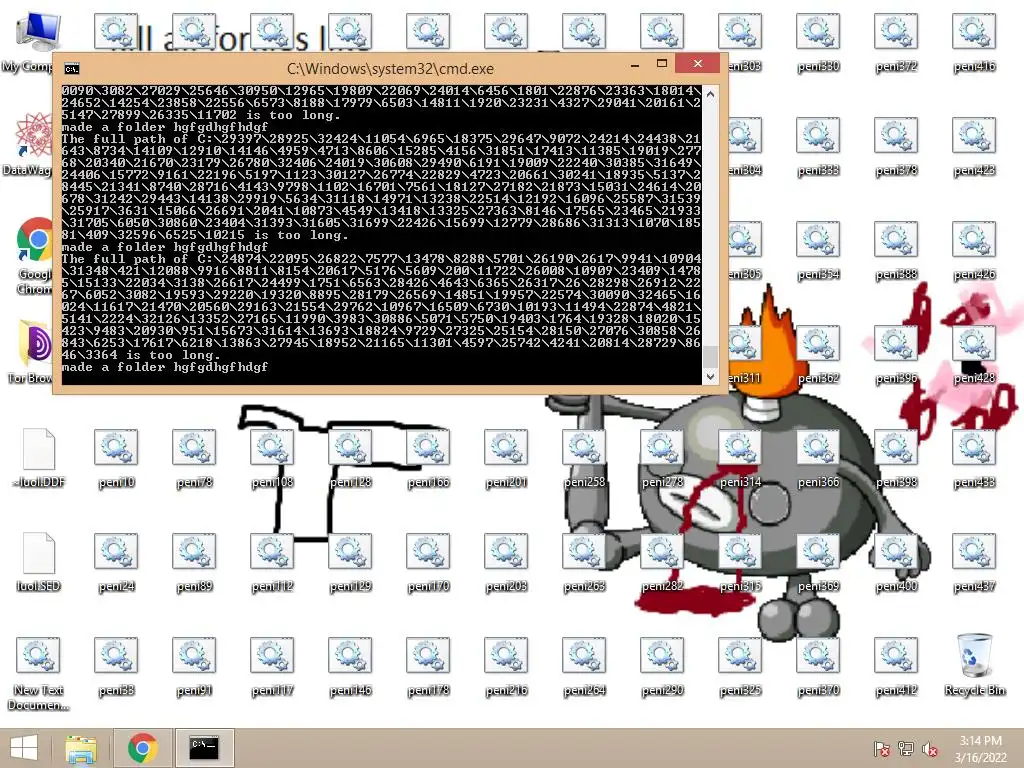Image resolution: width=1024 pixels, height=768 pixels.
Task: Select the peni129 file icon
Action: click(x=350, y=562)
